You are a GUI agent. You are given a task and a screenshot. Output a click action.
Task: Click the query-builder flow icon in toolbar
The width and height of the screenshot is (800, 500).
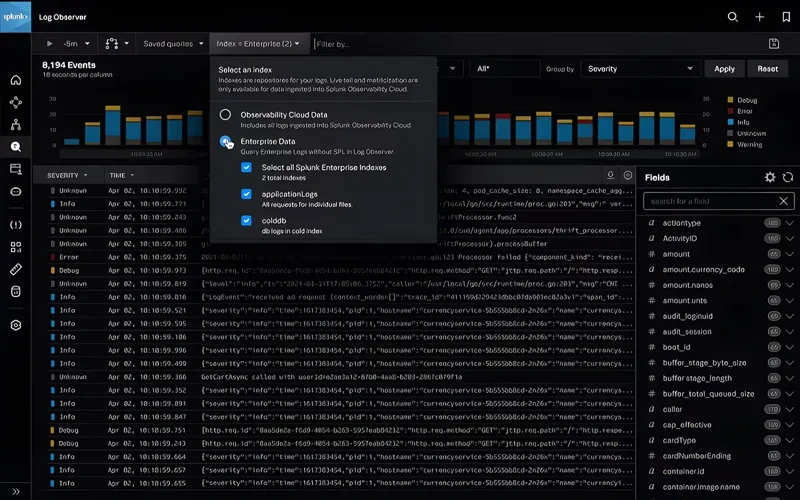click(111, 44)
